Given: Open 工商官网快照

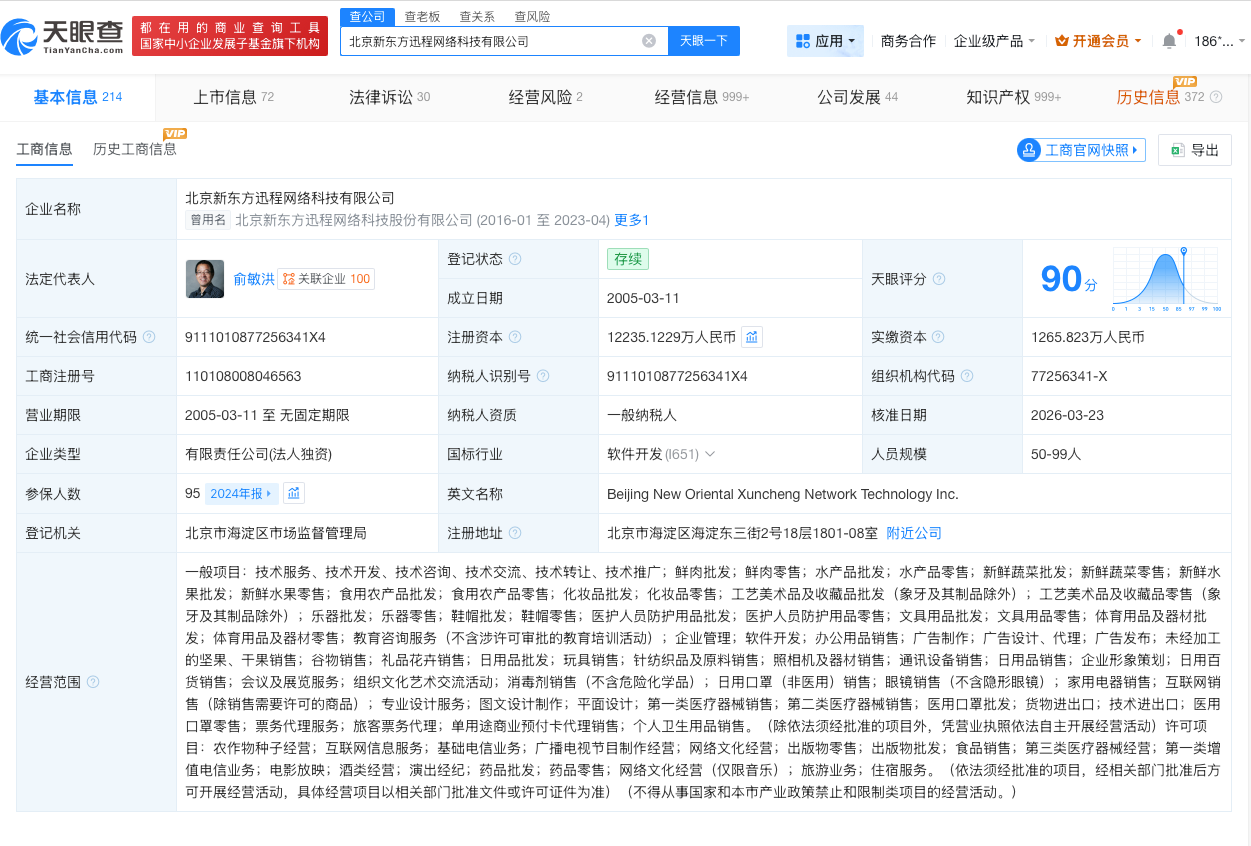Looking at the screenshot, I should [x=1081, y=150].
